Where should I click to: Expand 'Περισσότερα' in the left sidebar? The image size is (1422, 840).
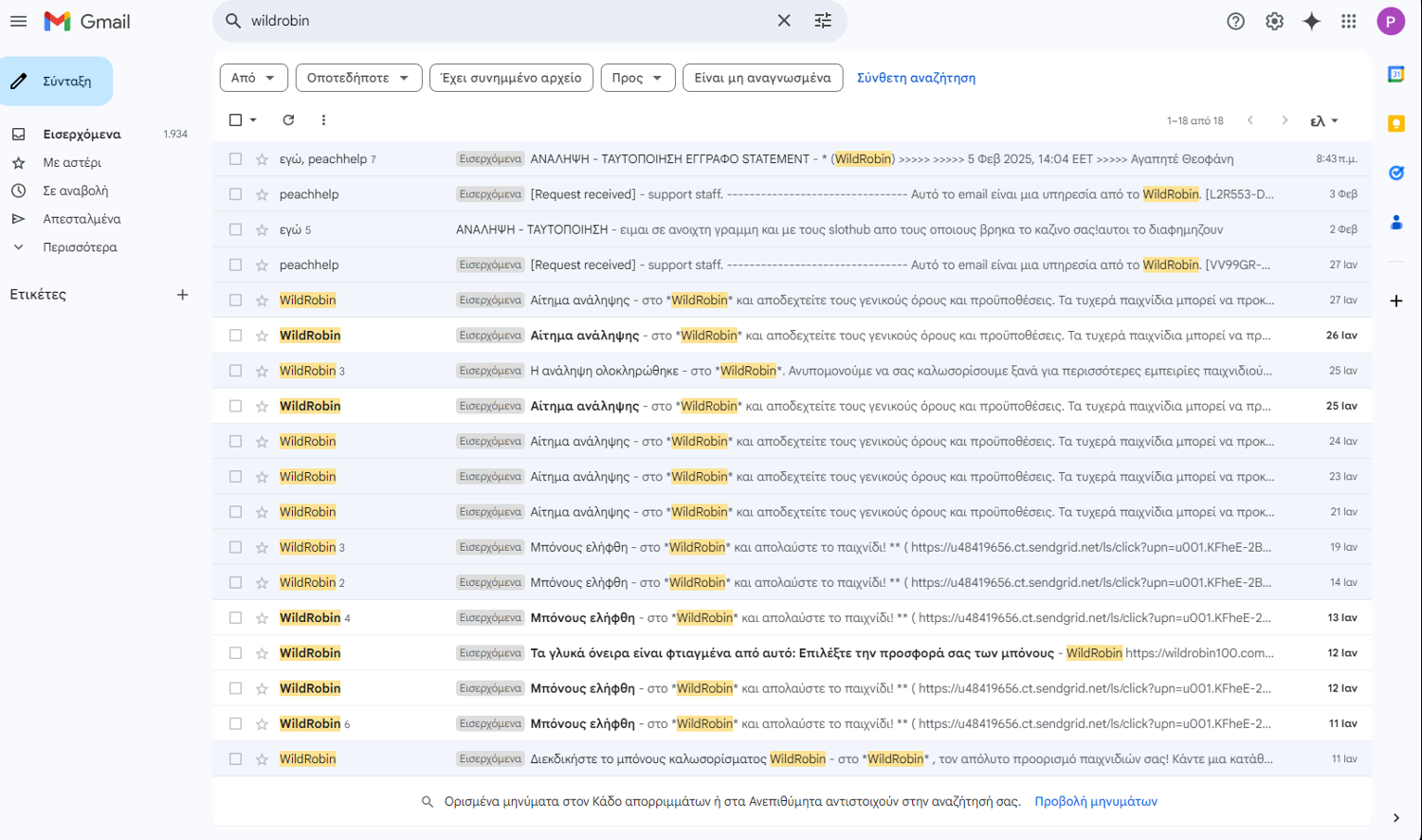pos(80,247)
